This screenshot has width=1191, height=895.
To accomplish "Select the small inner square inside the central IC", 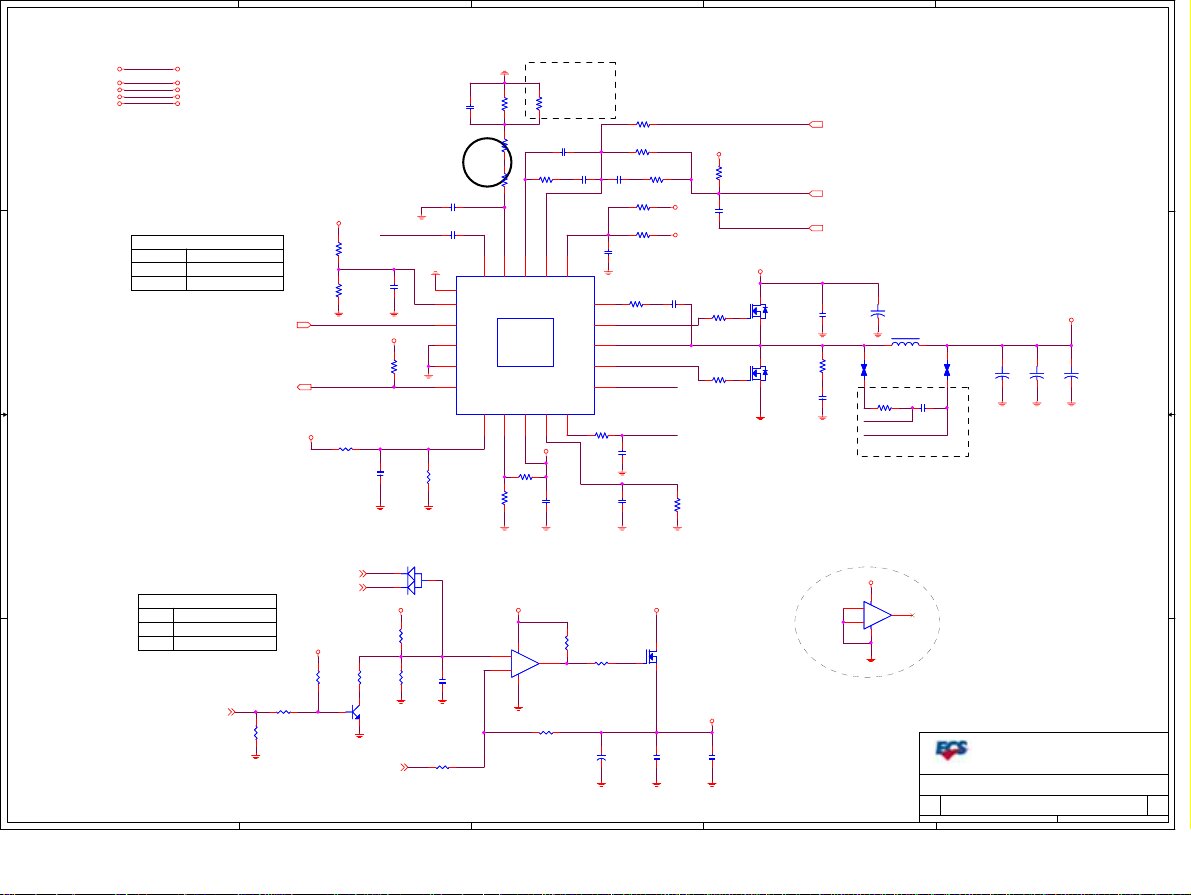I will click(x=525, y=343).
